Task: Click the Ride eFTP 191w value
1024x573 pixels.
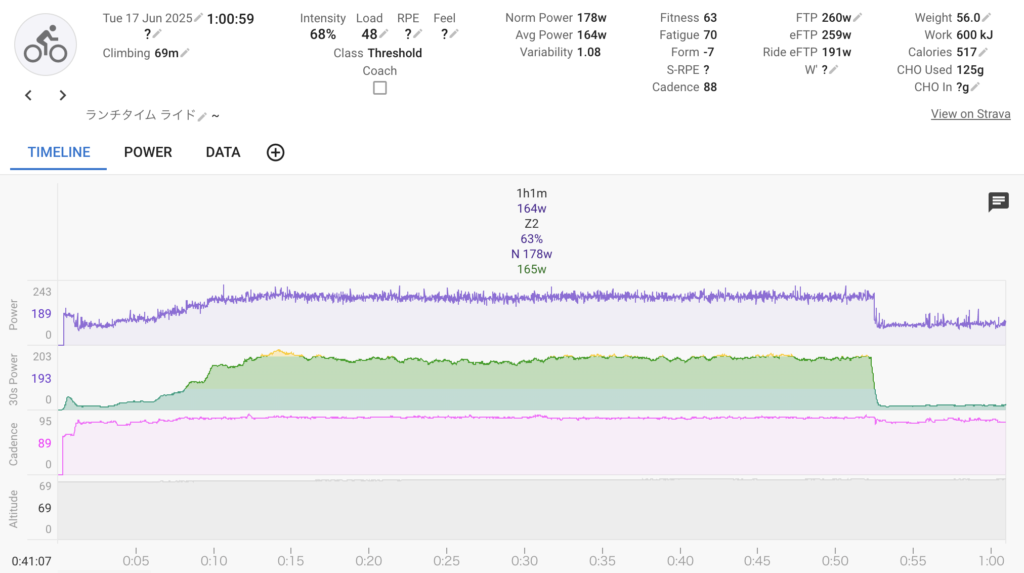Action: [x=836, y=52]
